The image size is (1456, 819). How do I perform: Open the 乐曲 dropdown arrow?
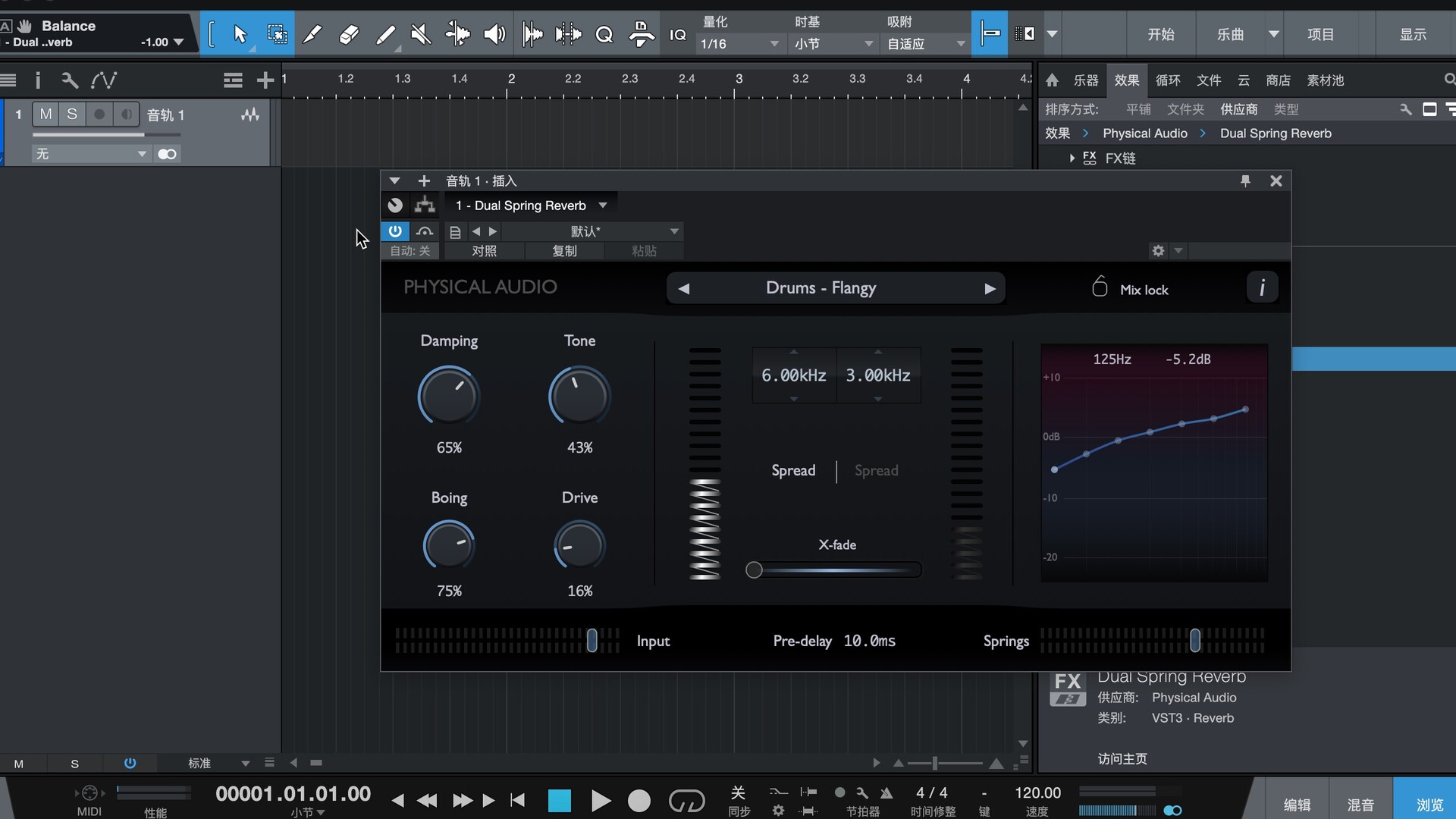click(x=1274, y=34)
